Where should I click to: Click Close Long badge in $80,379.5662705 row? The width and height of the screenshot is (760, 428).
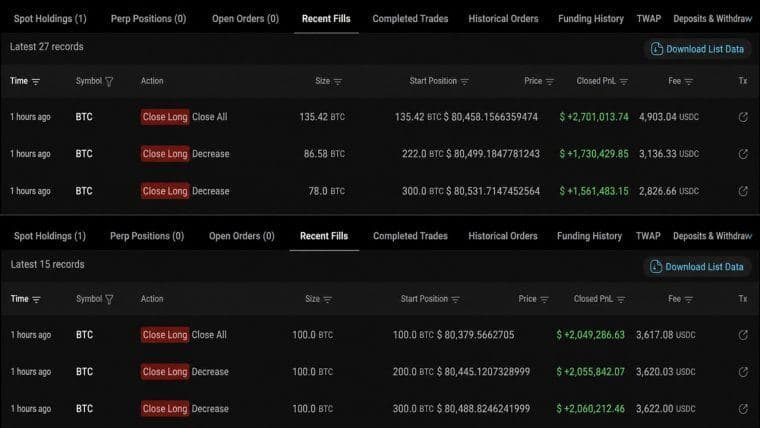click(x=165, y=335)
